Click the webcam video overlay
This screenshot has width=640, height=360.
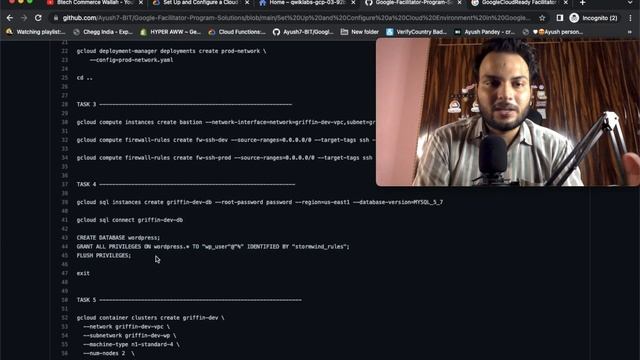pyautogui.click(x=508, y=112)
